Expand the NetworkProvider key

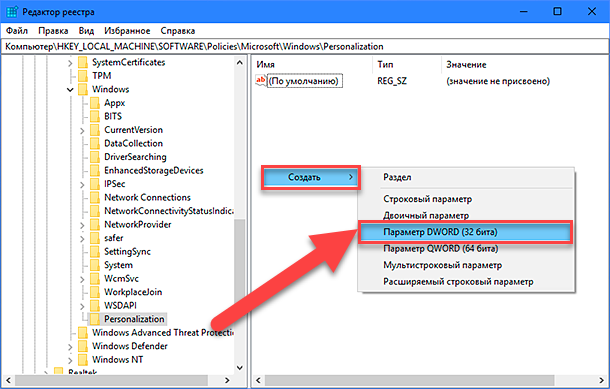pyautogui.click(x=82, y=225)
